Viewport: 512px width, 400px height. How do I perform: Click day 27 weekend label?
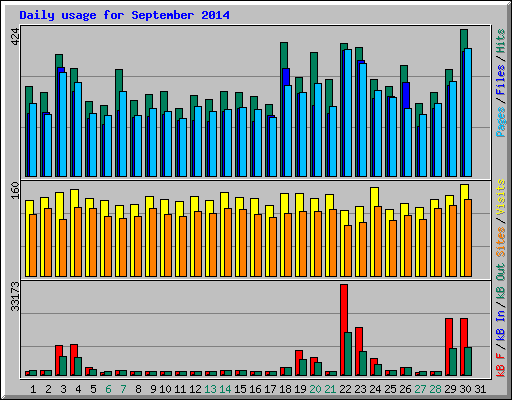tap(420, 389)
